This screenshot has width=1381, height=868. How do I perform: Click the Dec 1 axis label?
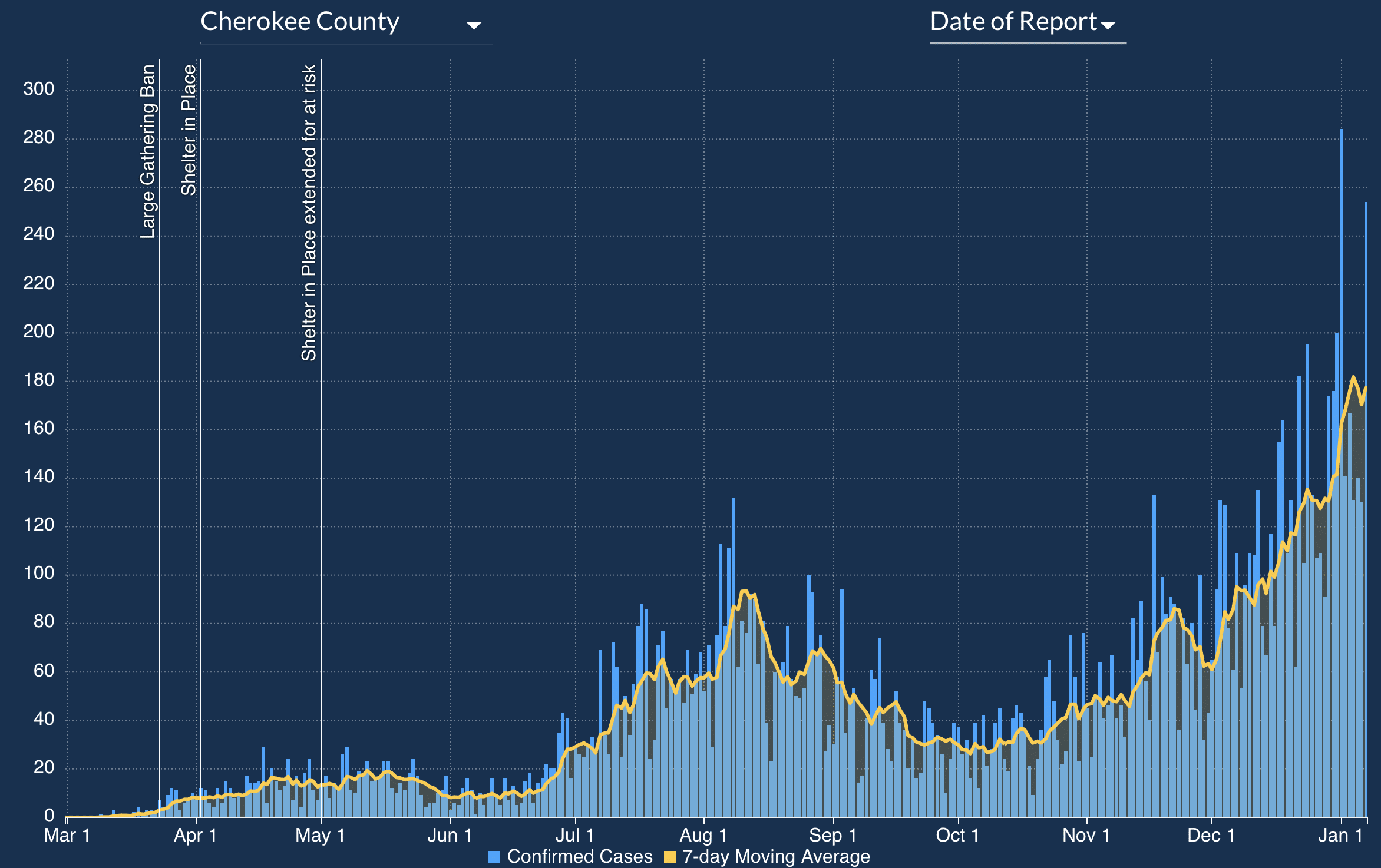[1211, 835]
